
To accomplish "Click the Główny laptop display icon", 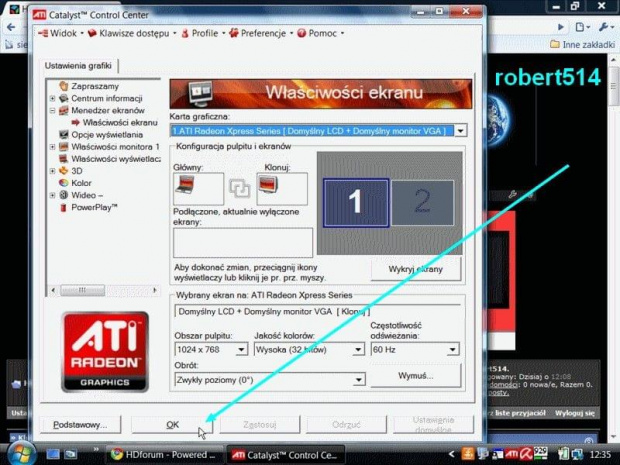I will click(x=185, y=185).
